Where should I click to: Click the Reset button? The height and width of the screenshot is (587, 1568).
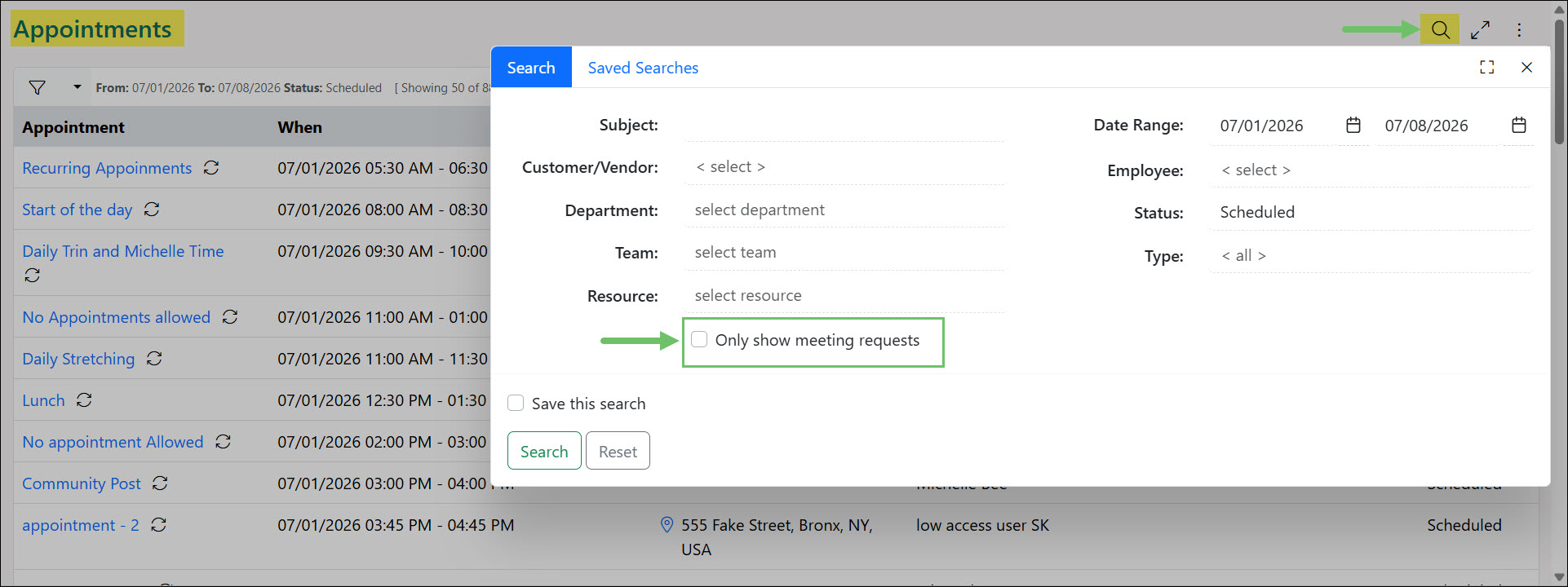[618, 451]
